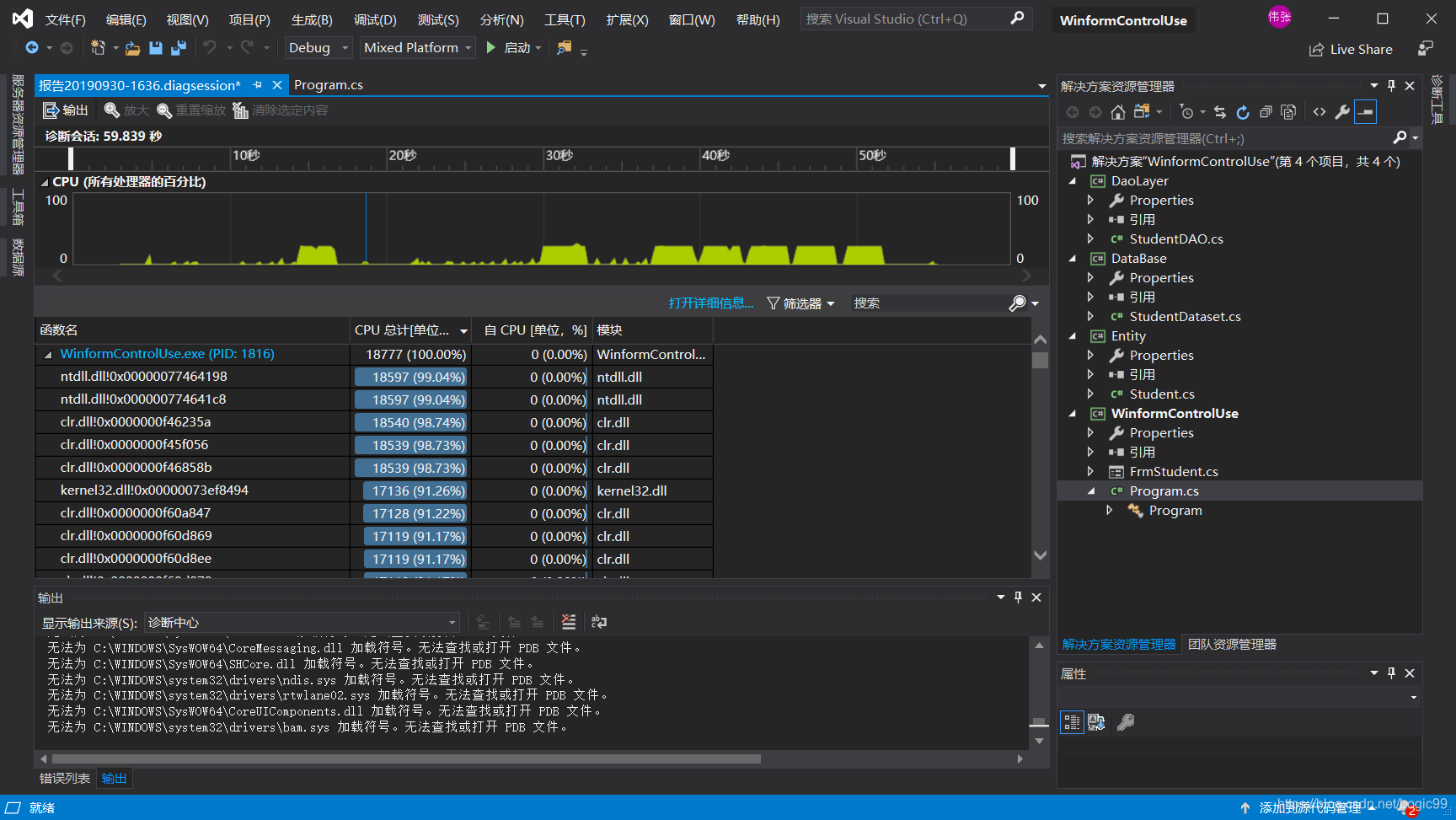1456x820 pixels.
Task: Collapse the DaoLayer project node
Action: pyautogui.click(x=1073, y=181)
